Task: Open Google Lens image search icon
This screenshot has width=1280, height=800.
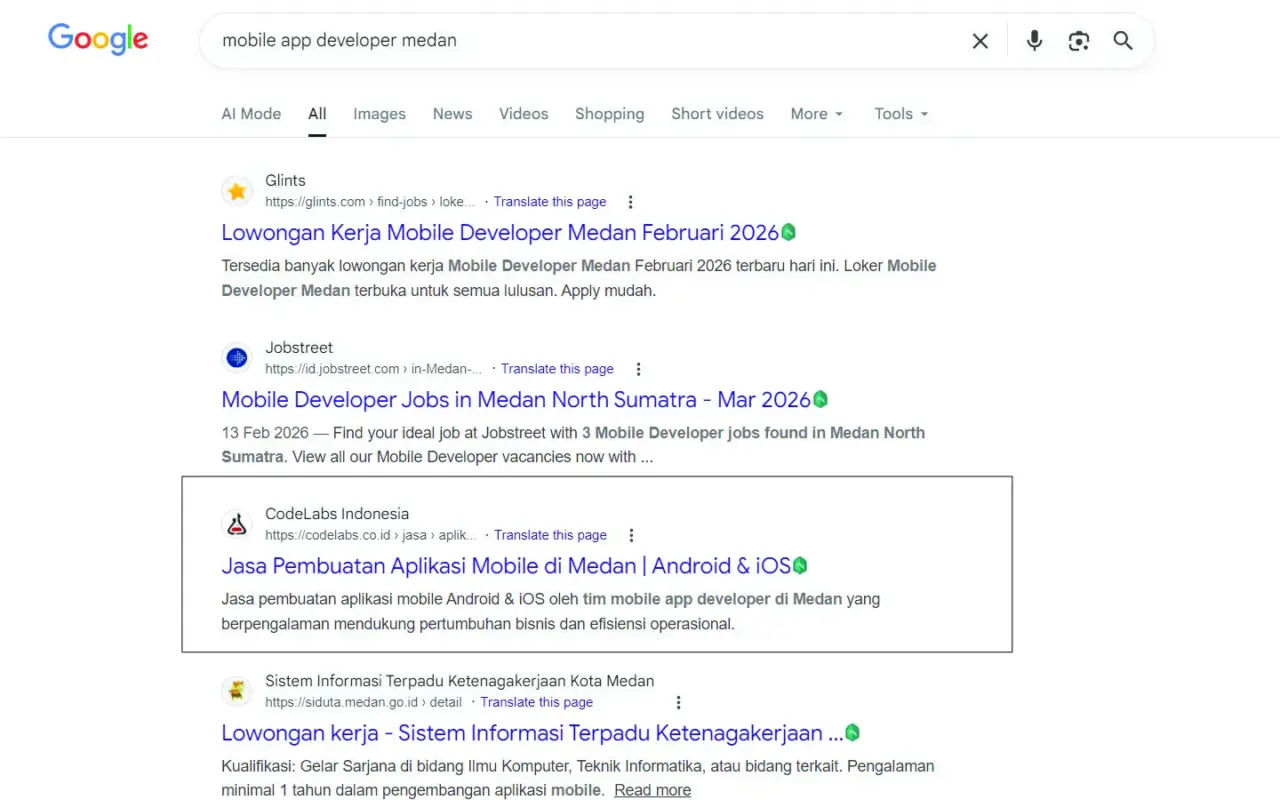Action: click(1078, 41)
